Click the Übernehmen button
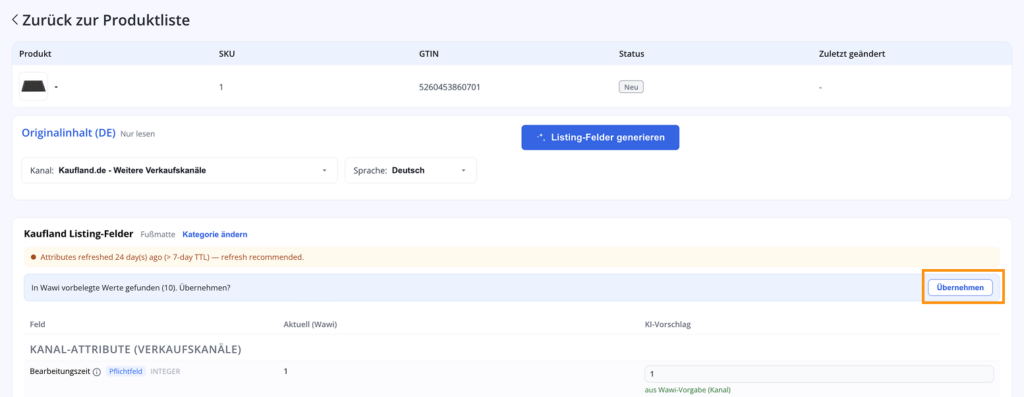This screenshot has height=397, width=1024. coord(961,287)
